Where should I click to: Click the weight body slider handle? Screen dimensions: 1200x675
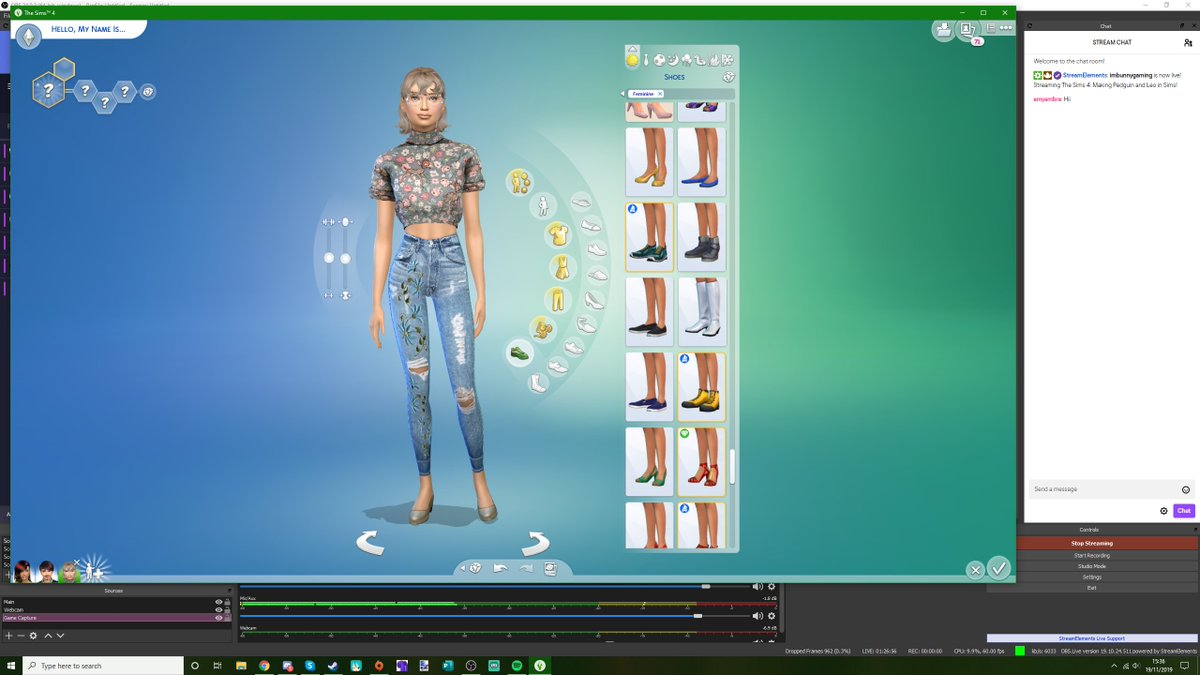[x=345, y=258]
